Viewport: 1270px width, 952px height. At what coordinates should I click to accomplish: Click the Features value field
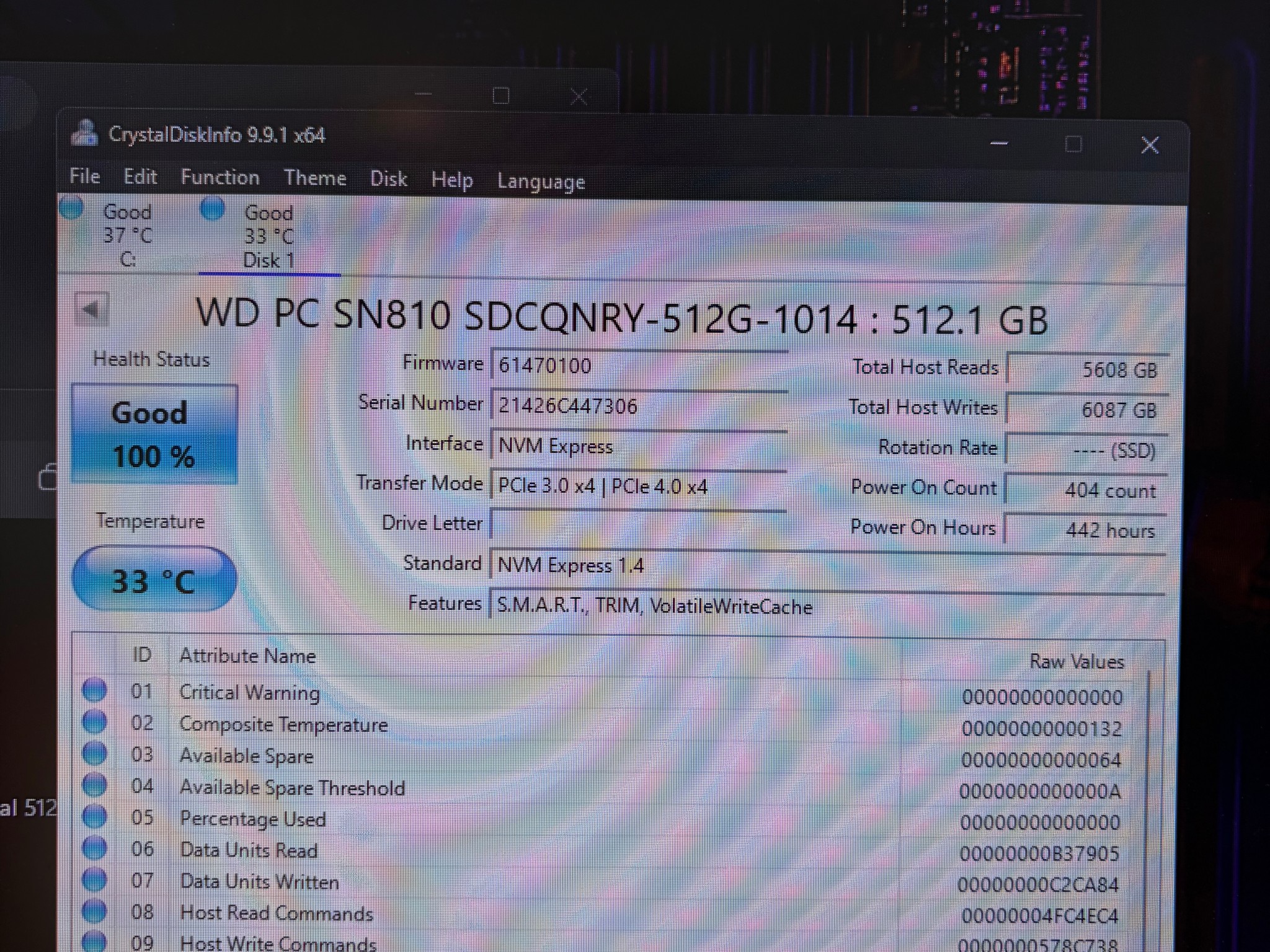(828, 606)
